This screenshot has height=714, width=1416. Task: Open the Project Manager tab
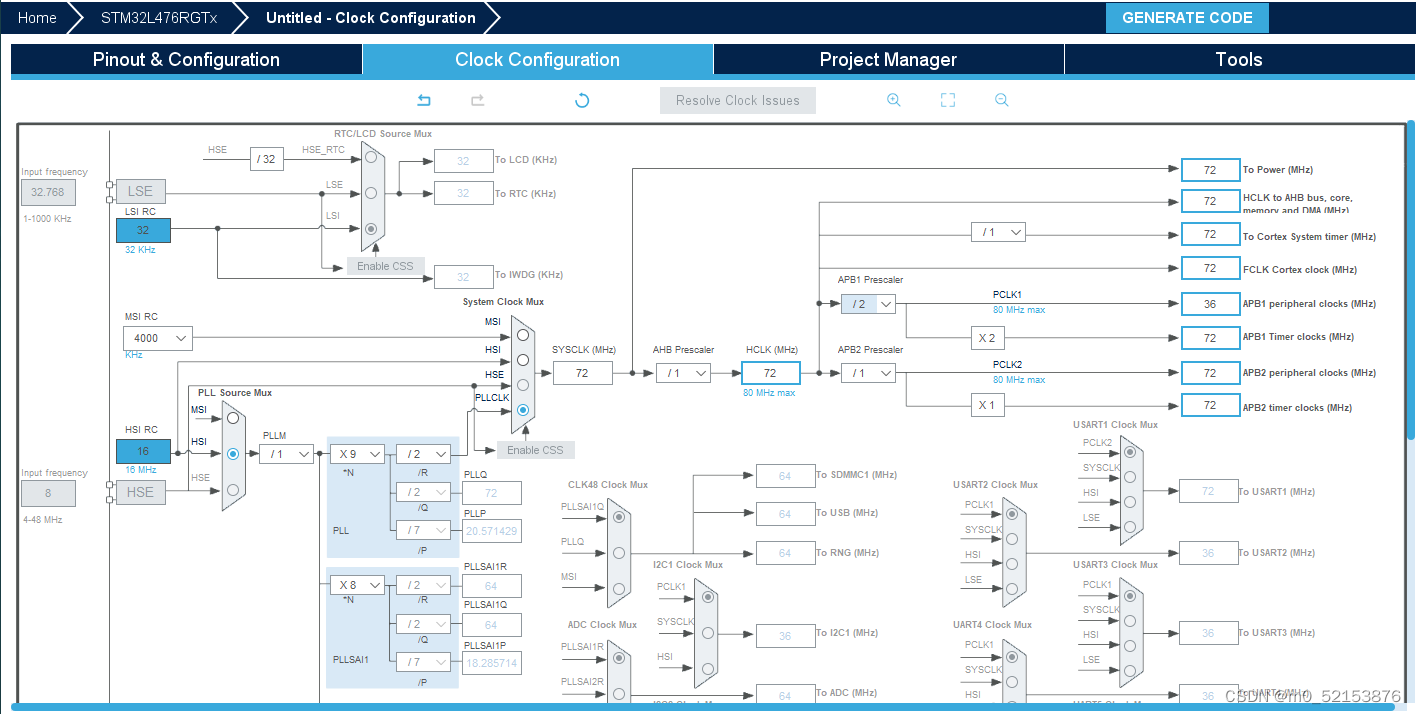coord(888,59)
